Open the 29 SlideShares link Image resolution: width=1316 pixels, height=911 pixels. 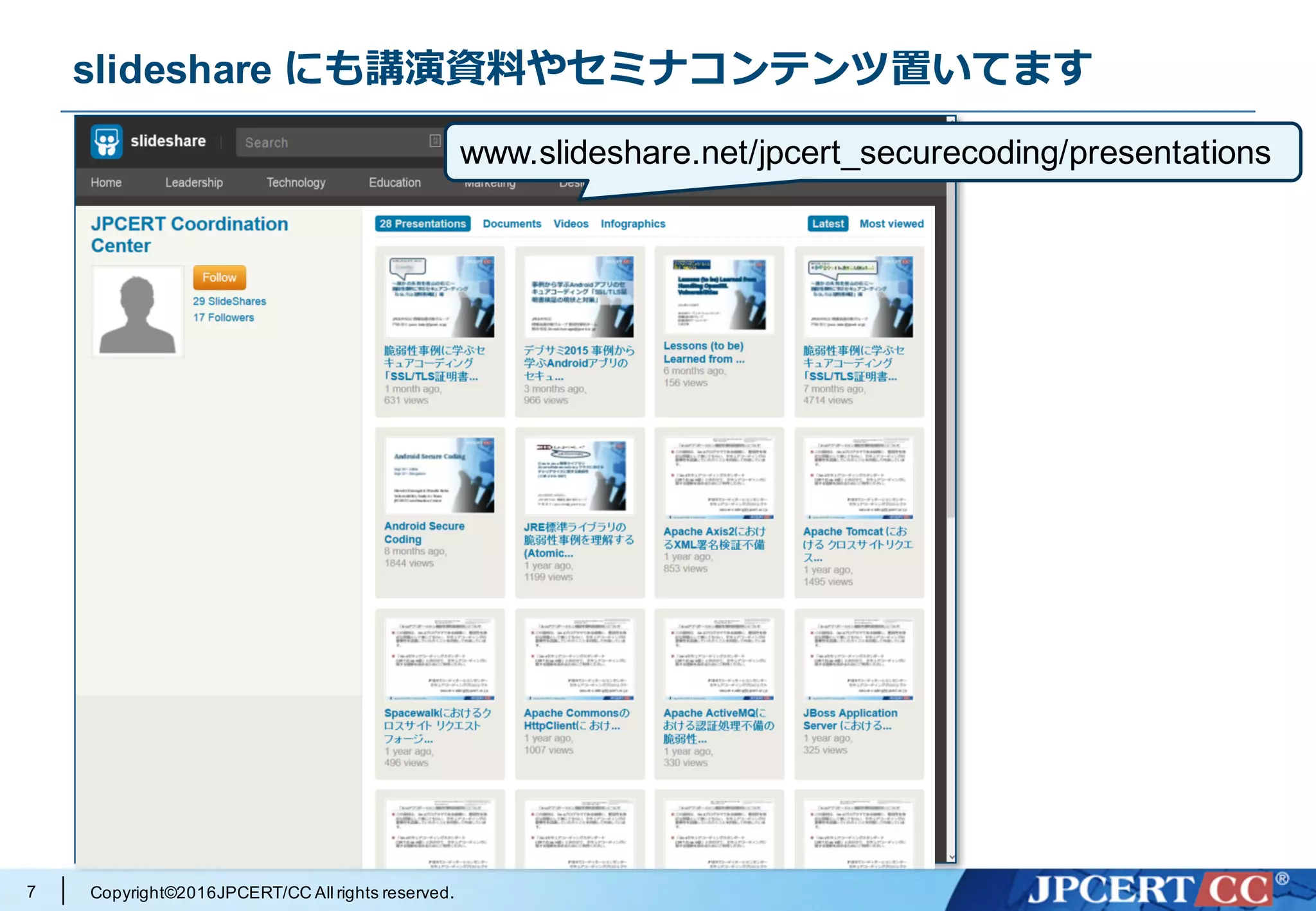(229, 301)
